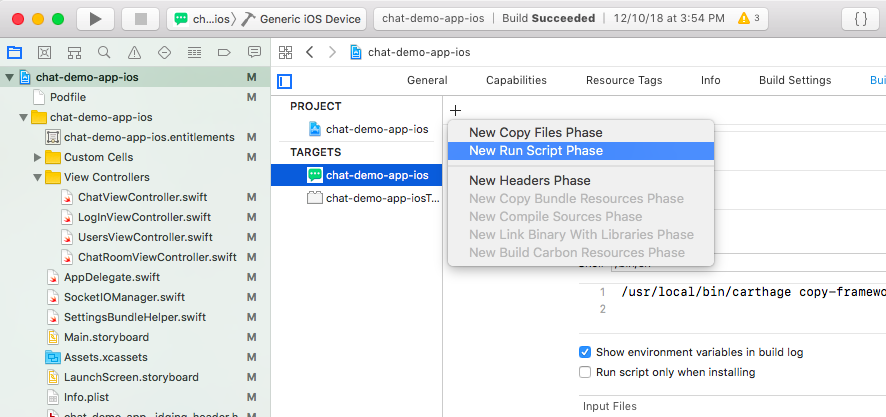Switch to the General tab
This screenshot has width=886, height=417.
[427, 80]
